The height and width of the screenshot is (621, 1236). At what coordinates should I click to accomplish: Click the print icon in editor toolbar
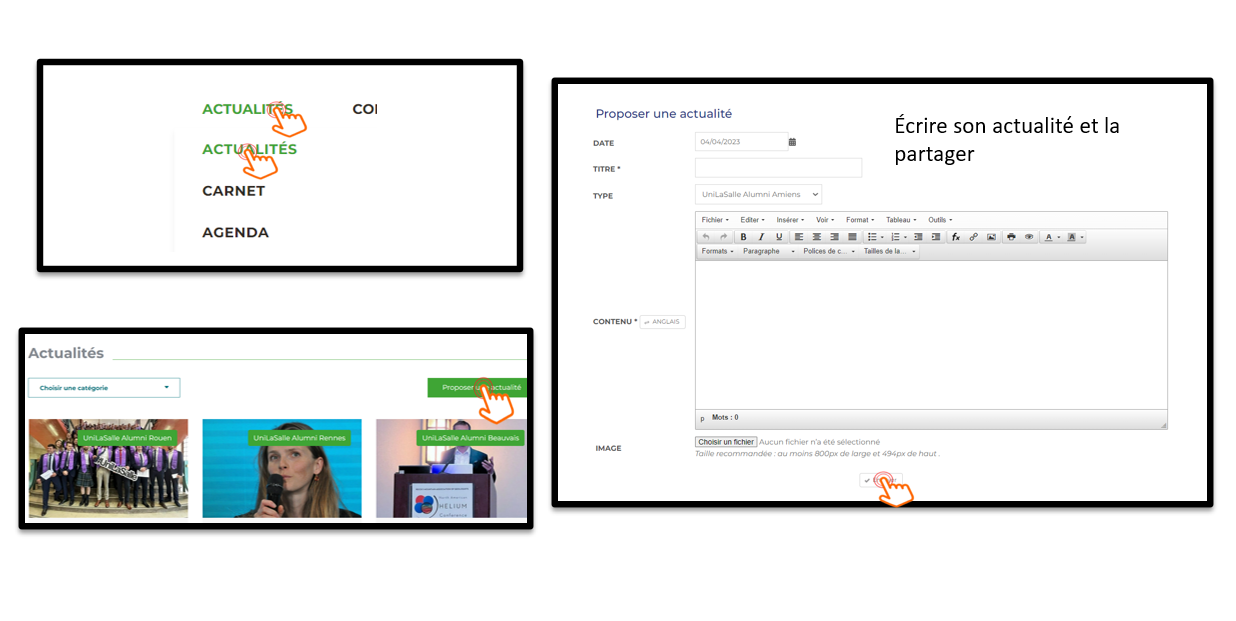[x=1011, y=237]
